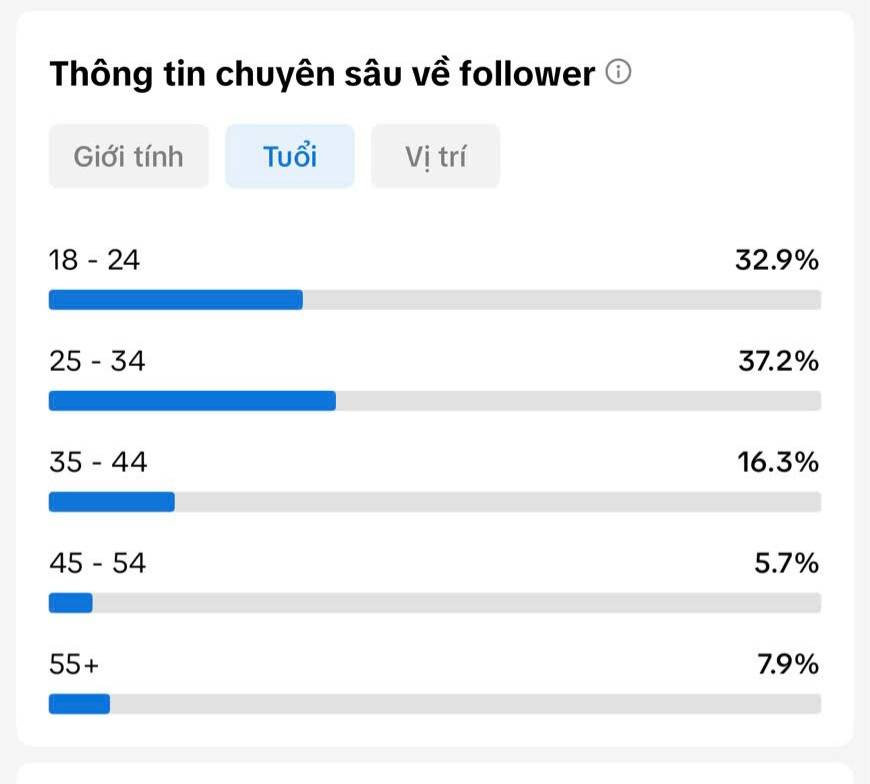Image resolution: width=870 pixels, height=784 pixels.
Task: Click the info icon beside follower insights title
Action: pyautogui.click(x=618, y=72)
